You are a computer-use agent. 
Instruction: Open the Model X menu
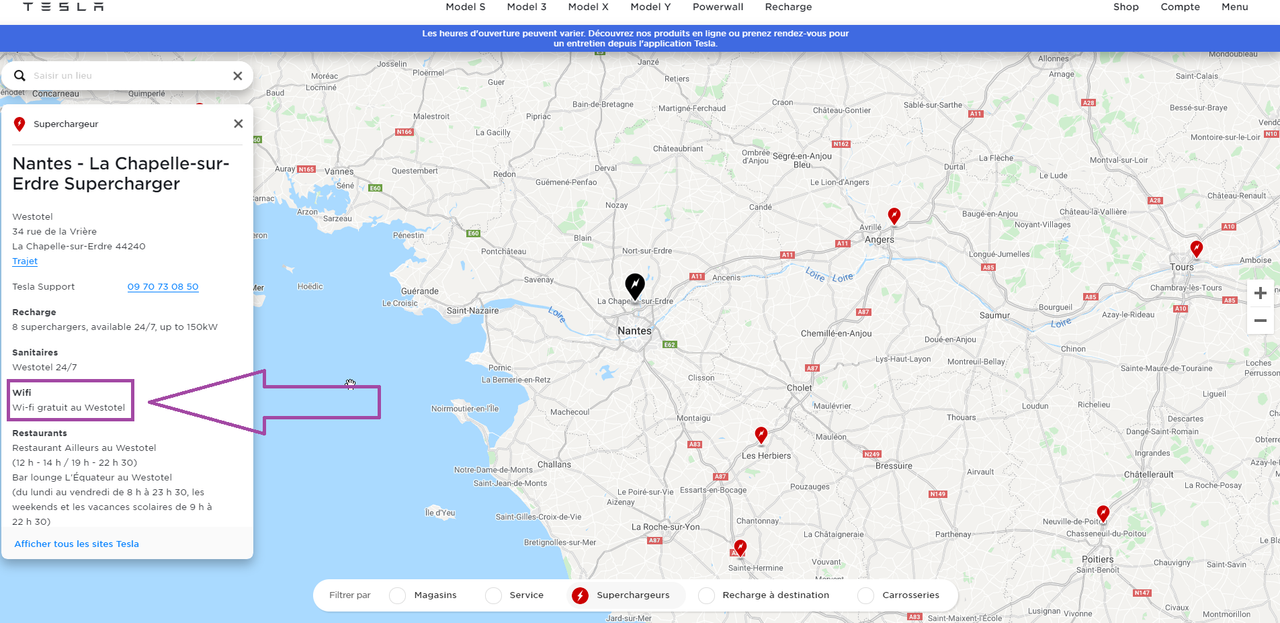coord(588,7)
